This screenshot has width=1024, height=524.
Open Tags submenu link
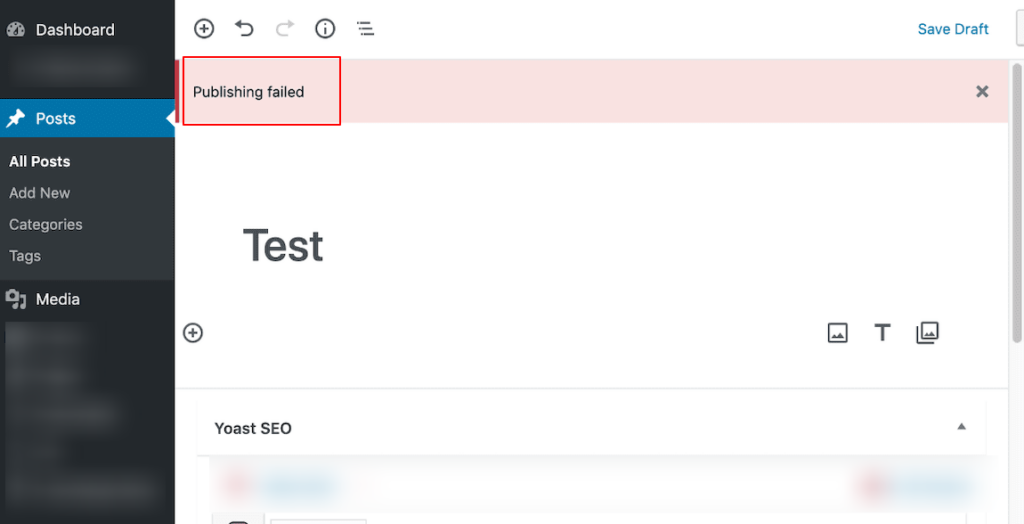click(25, 256)
